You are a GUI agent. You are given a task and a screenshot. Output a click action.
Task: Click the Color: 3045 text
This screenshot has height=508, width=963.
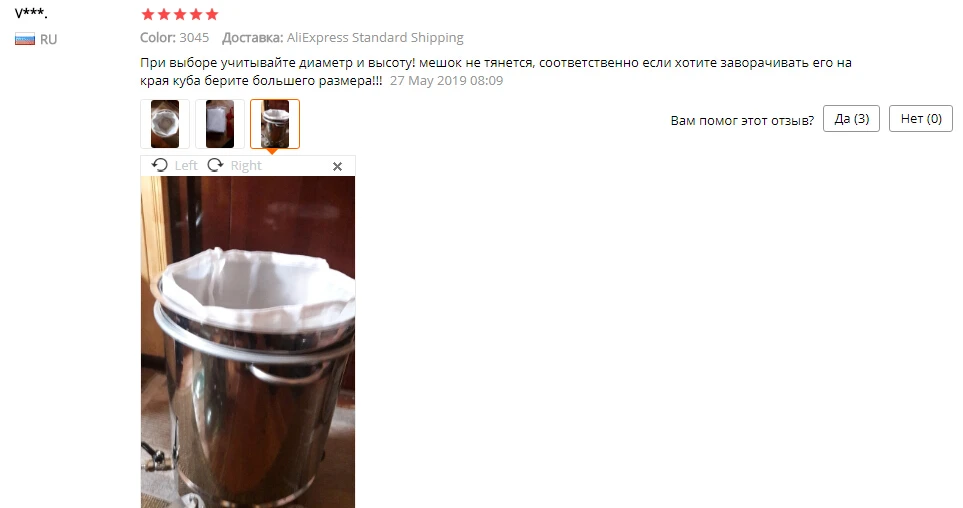coord(174,37)
